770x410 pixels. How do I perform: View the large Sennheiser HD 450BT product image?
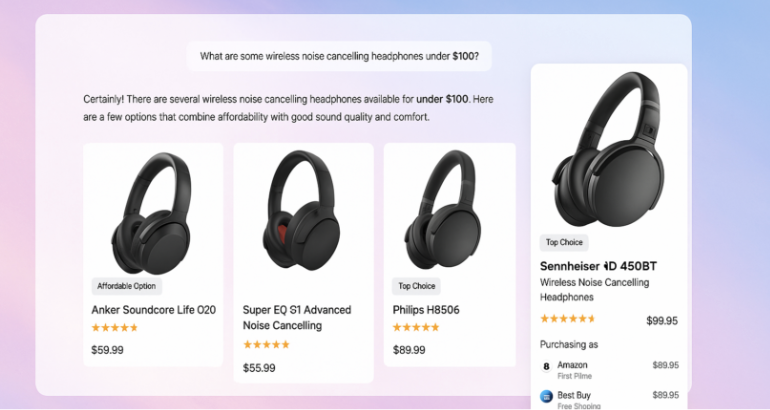(608, 149)
